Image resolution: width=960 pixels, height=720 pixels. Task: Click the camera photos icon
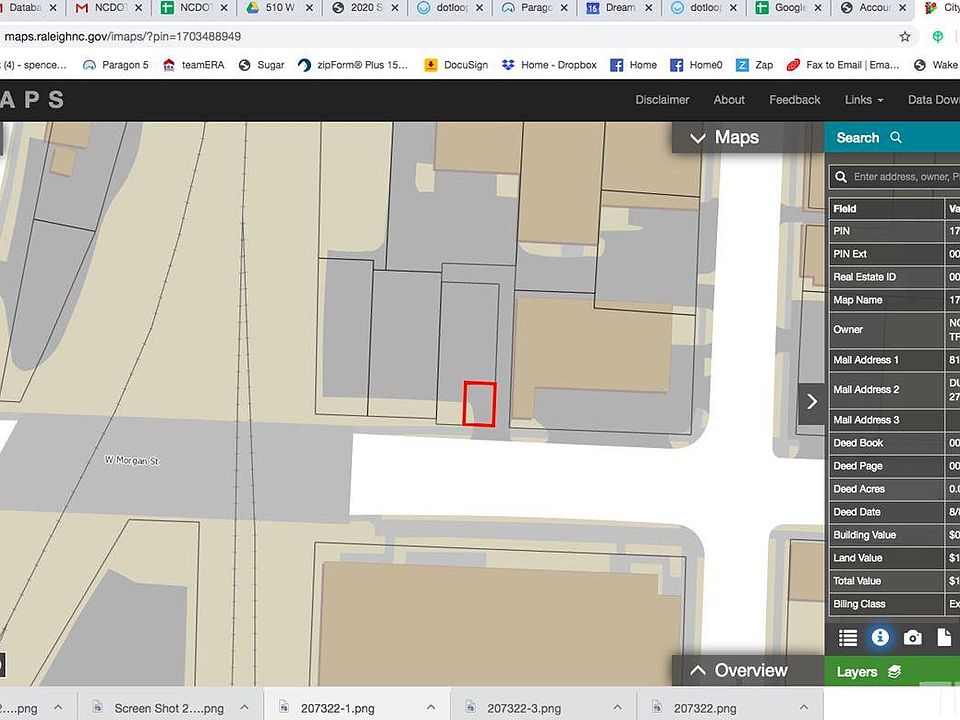912,637
